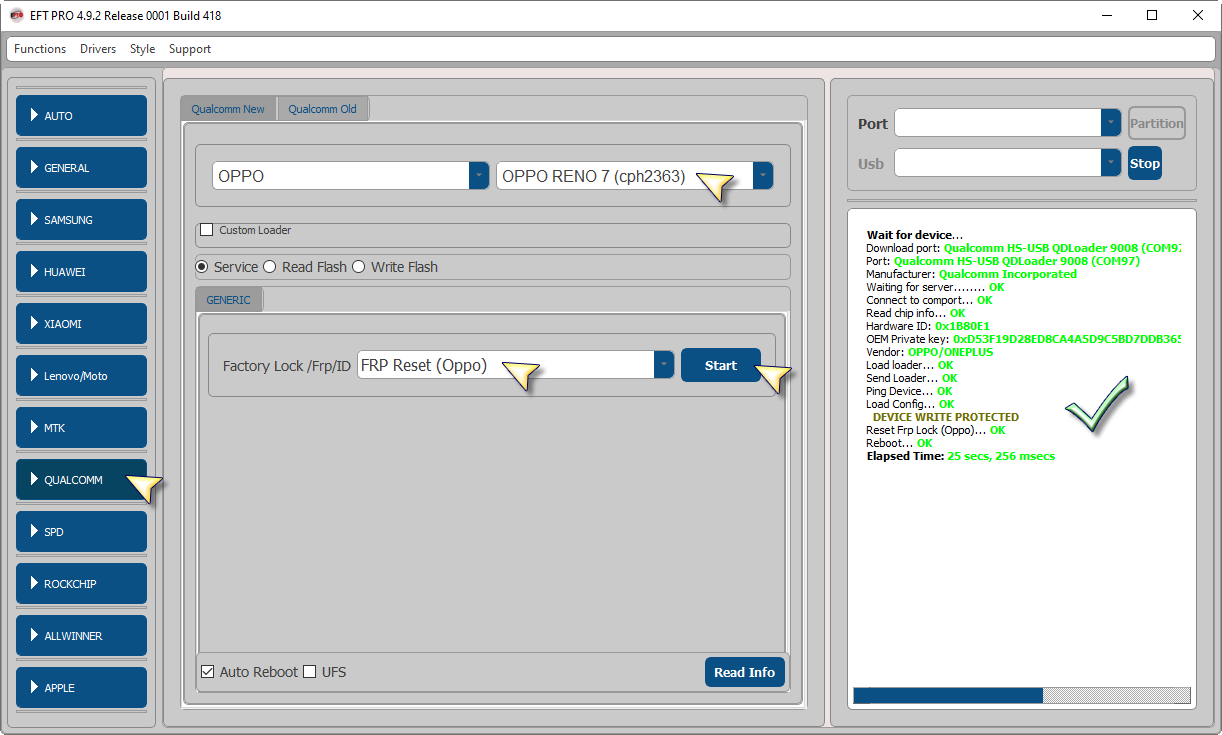Screen dimensions: 1222x735
Task: Click the 'Elapsed Time' log line
Action: pyautogui.click(x=961, y=456)
